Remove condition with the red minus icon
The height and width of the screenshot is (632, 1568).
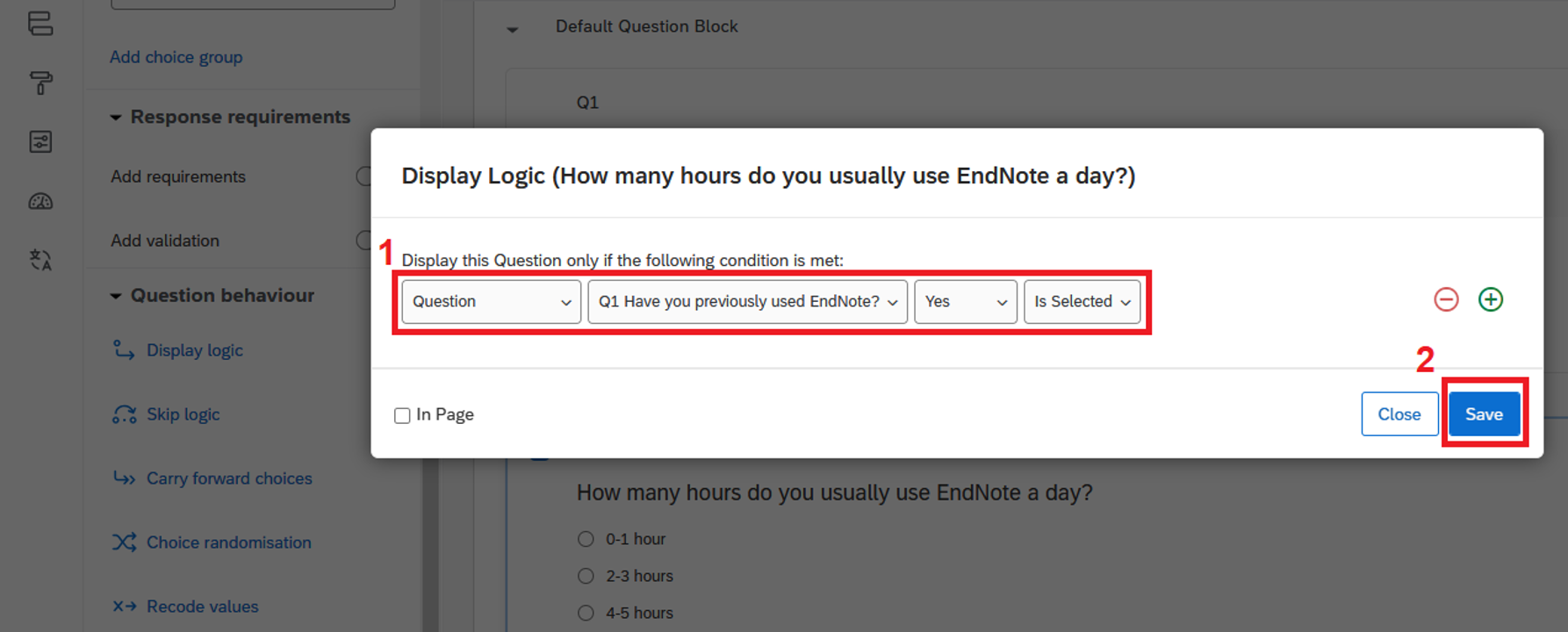1446,300
